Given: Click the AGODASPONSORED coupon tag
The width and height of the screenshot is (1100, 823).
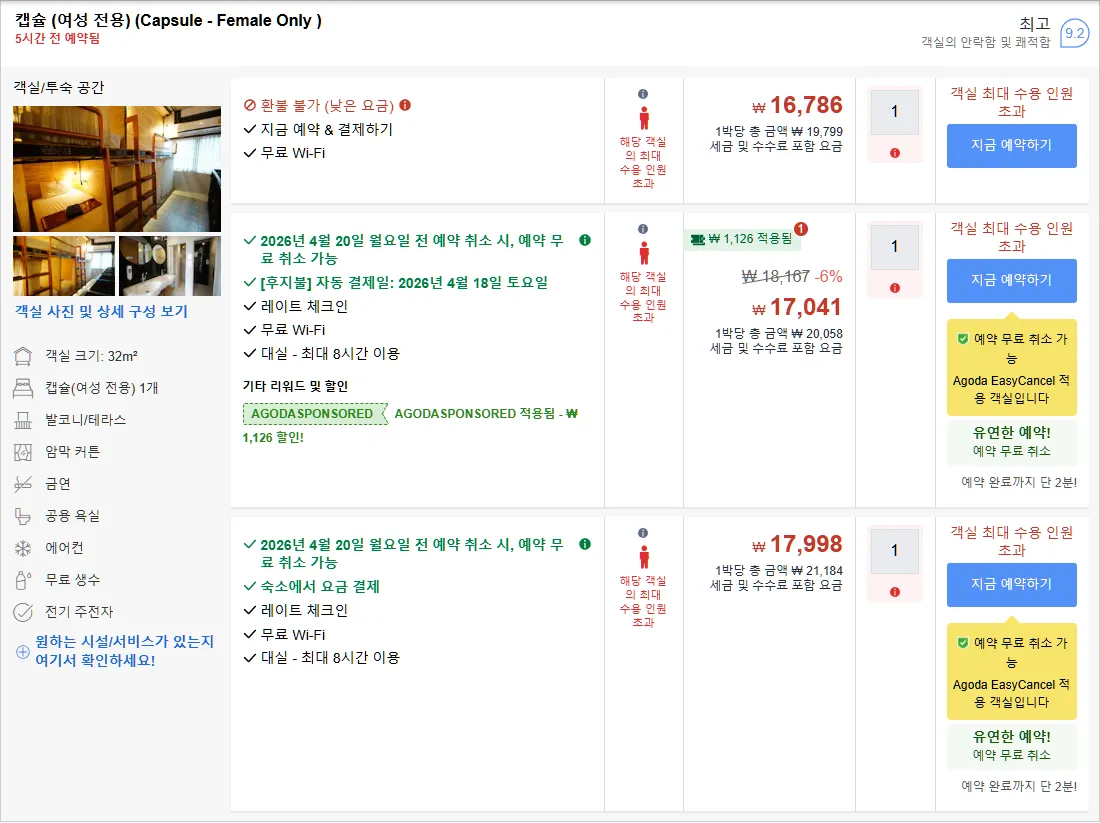Looking at the screenshot, I should click(315, 414).
